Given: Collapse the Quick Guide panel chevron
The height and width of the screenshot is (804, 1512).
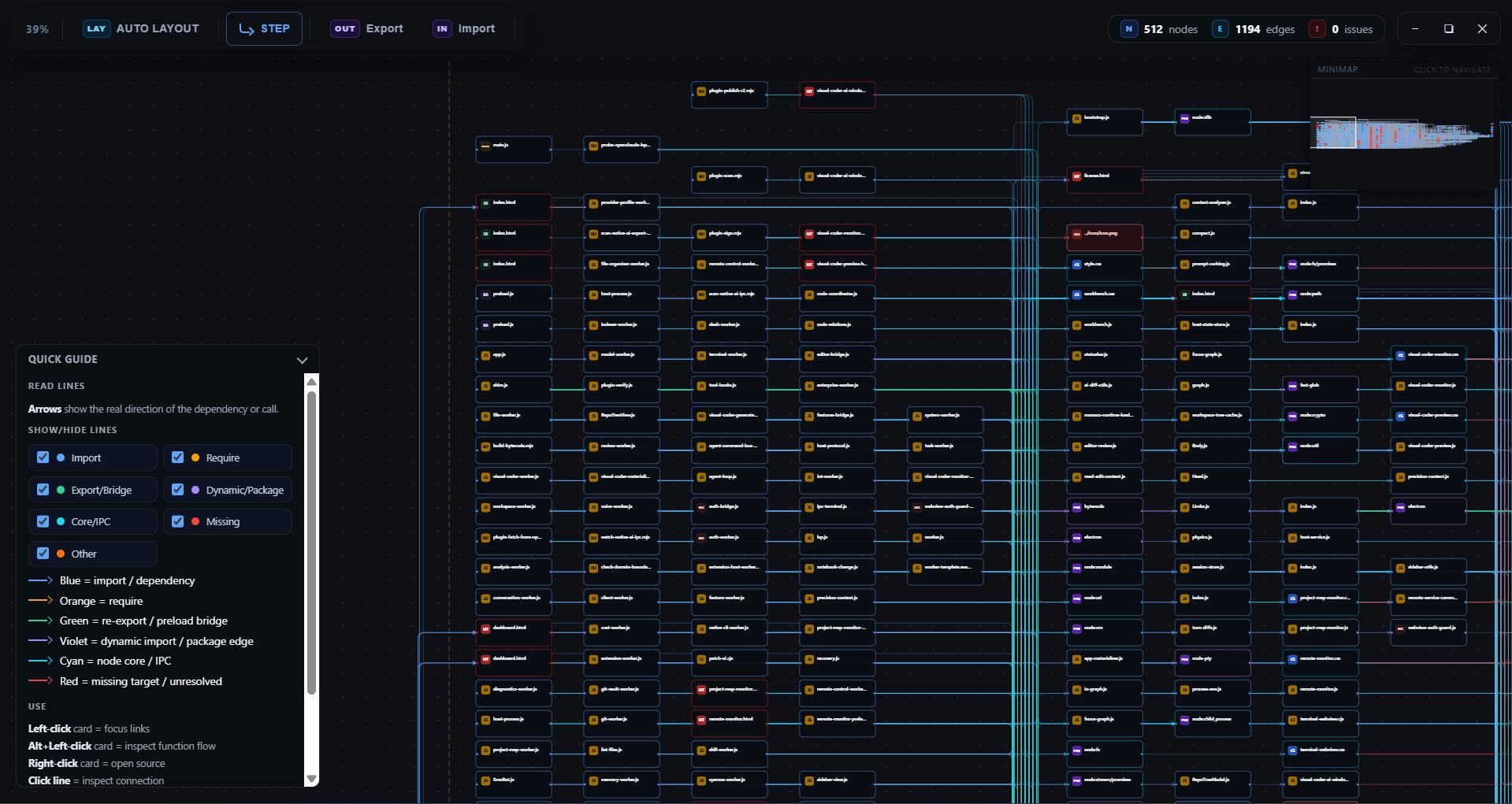Looking at the screenshot, I should (x=302, y=360).
